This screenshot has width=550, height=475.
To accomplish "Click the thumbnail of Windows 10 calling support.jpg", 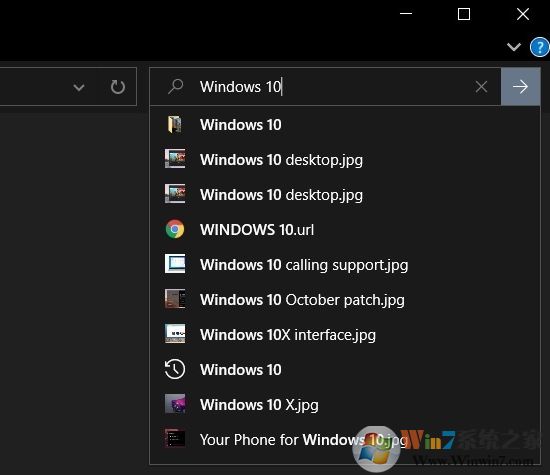I will tap(175, 264).
